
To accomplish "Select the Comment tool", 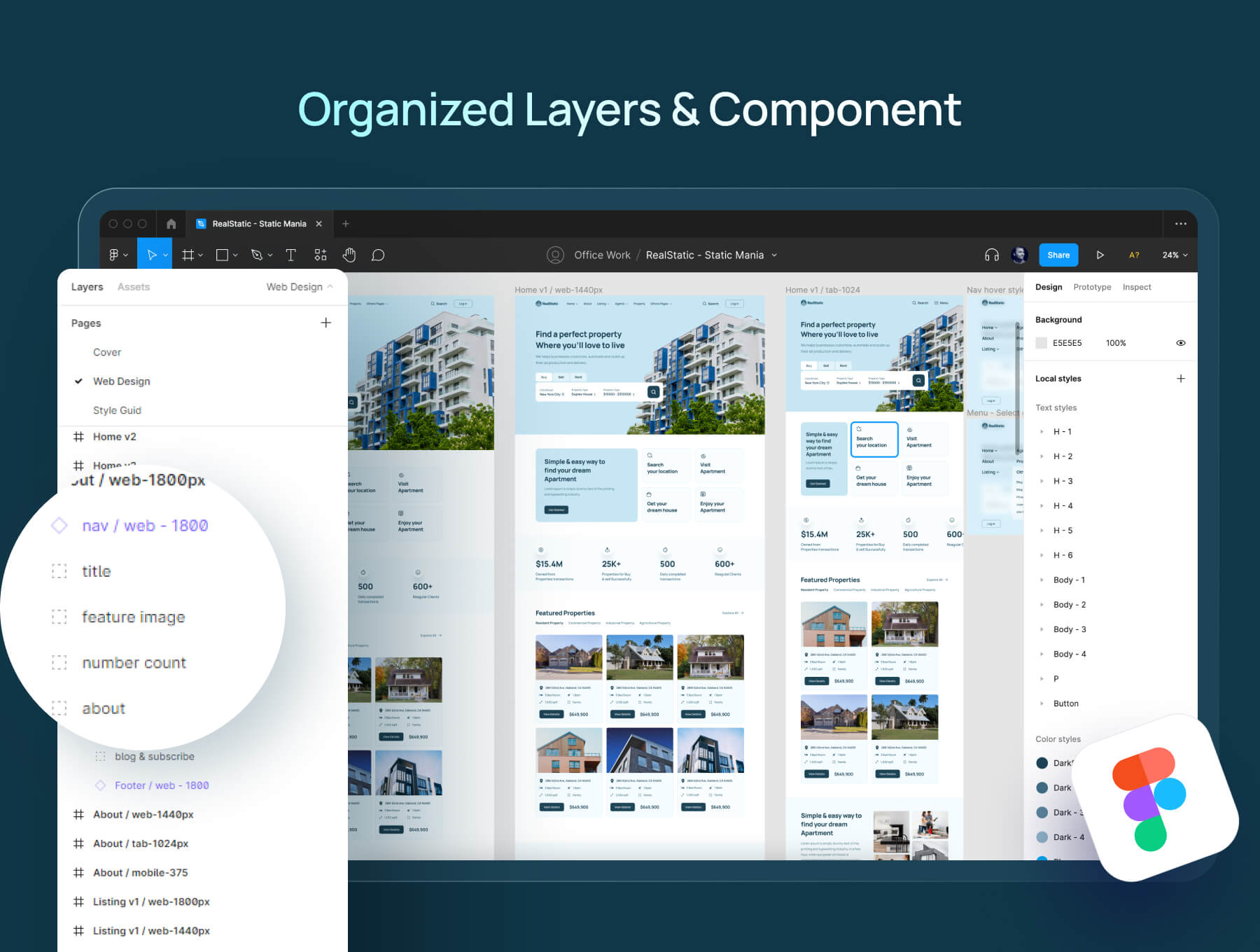I will (378, 255).
